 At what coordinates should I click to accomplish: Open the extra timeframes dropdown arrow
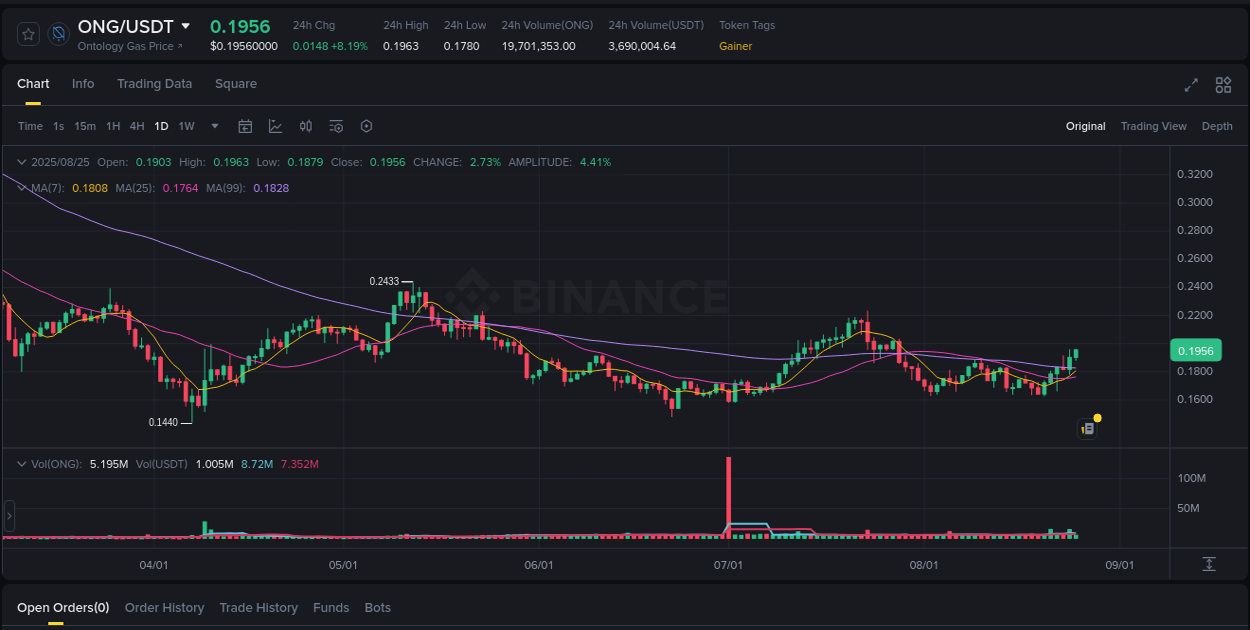[x=214, y=125]
